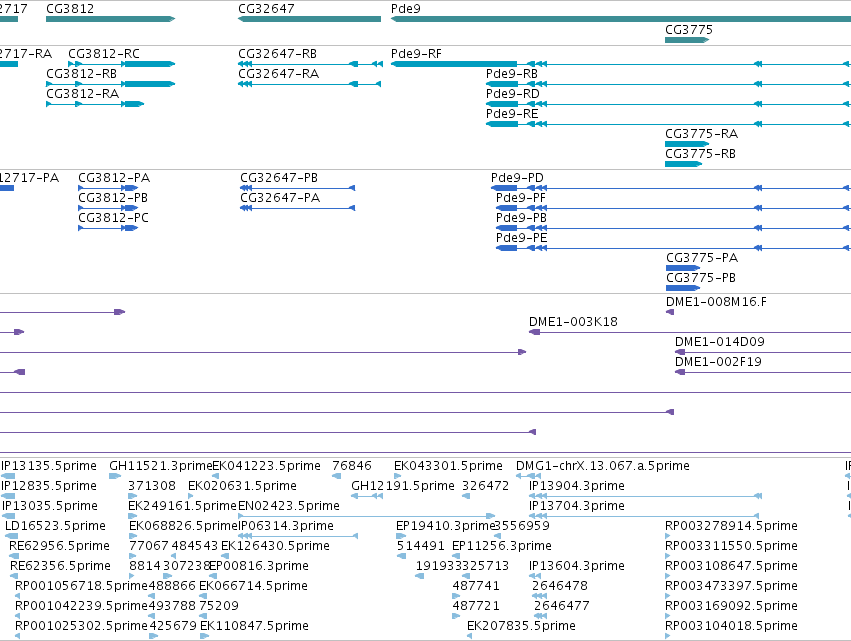Select the CG32647 gene label
851x641 pixels.
point(266,9)
